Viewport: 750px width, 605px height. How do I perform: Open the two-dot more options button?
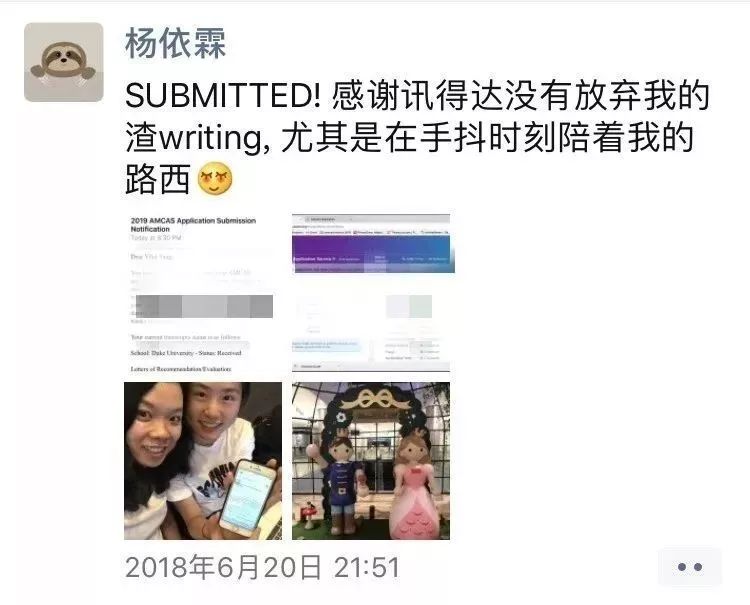690,567
